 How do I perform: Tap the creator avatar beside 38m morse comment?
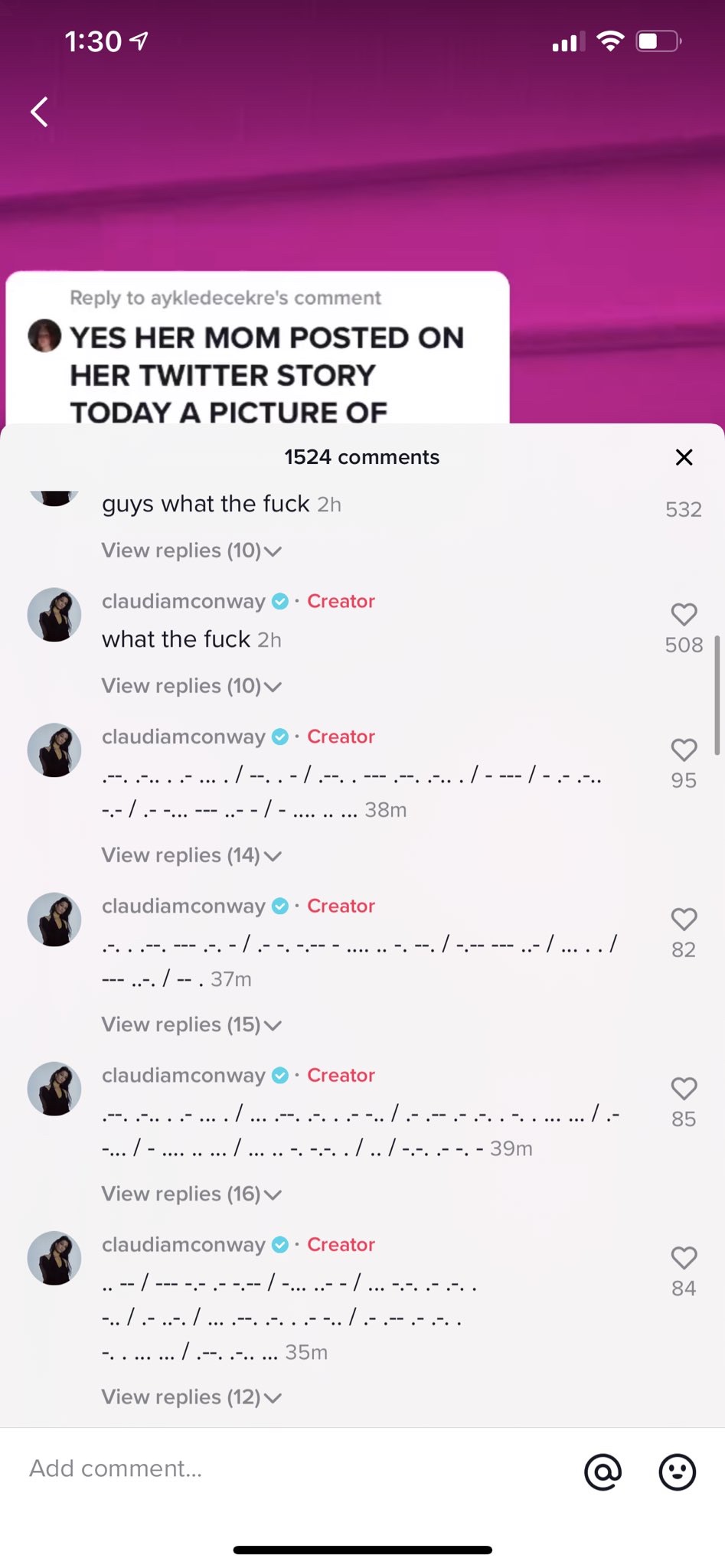coord(54,750)
